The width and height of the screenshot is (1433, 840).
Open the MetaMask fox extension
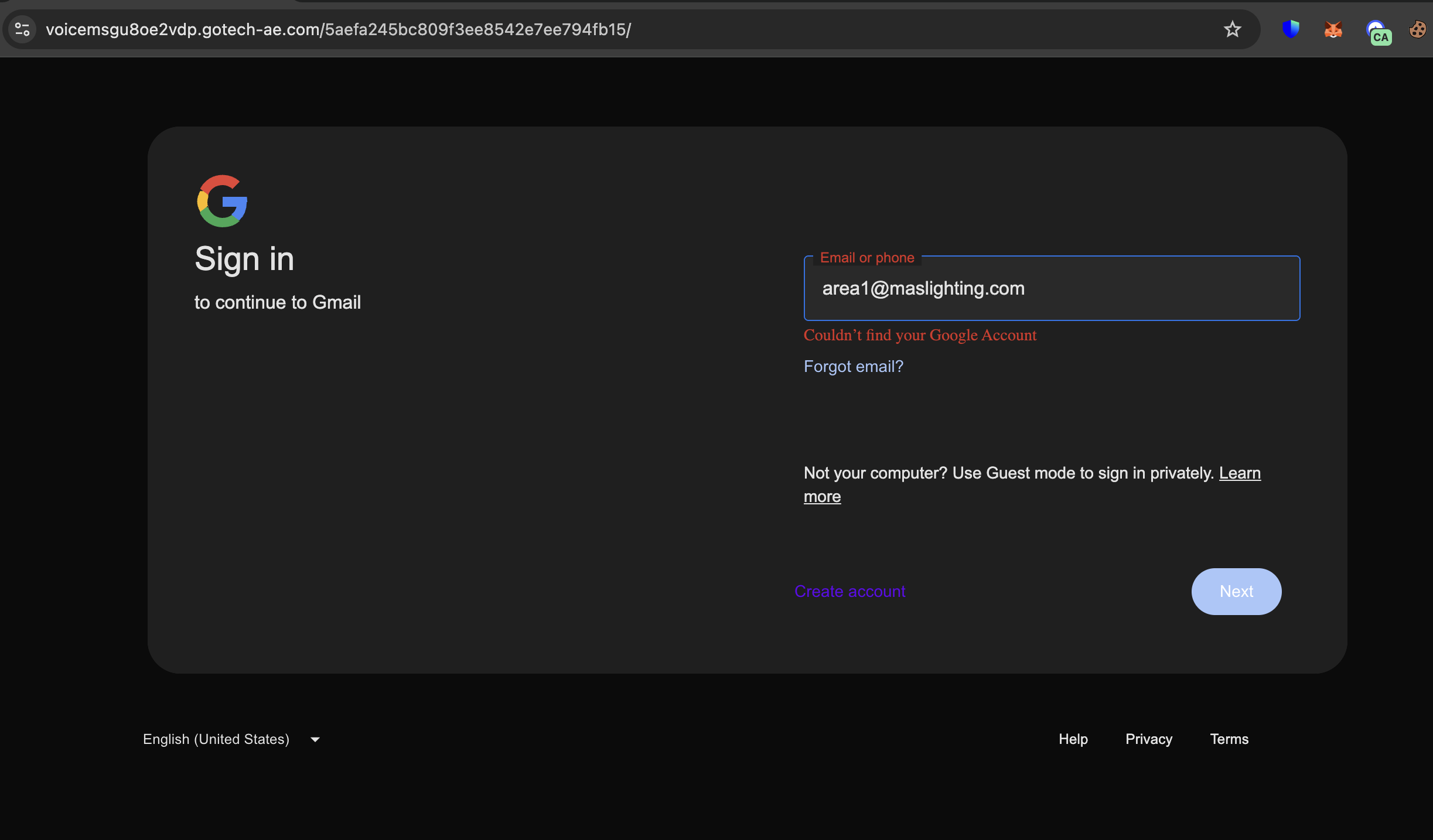1333,29
